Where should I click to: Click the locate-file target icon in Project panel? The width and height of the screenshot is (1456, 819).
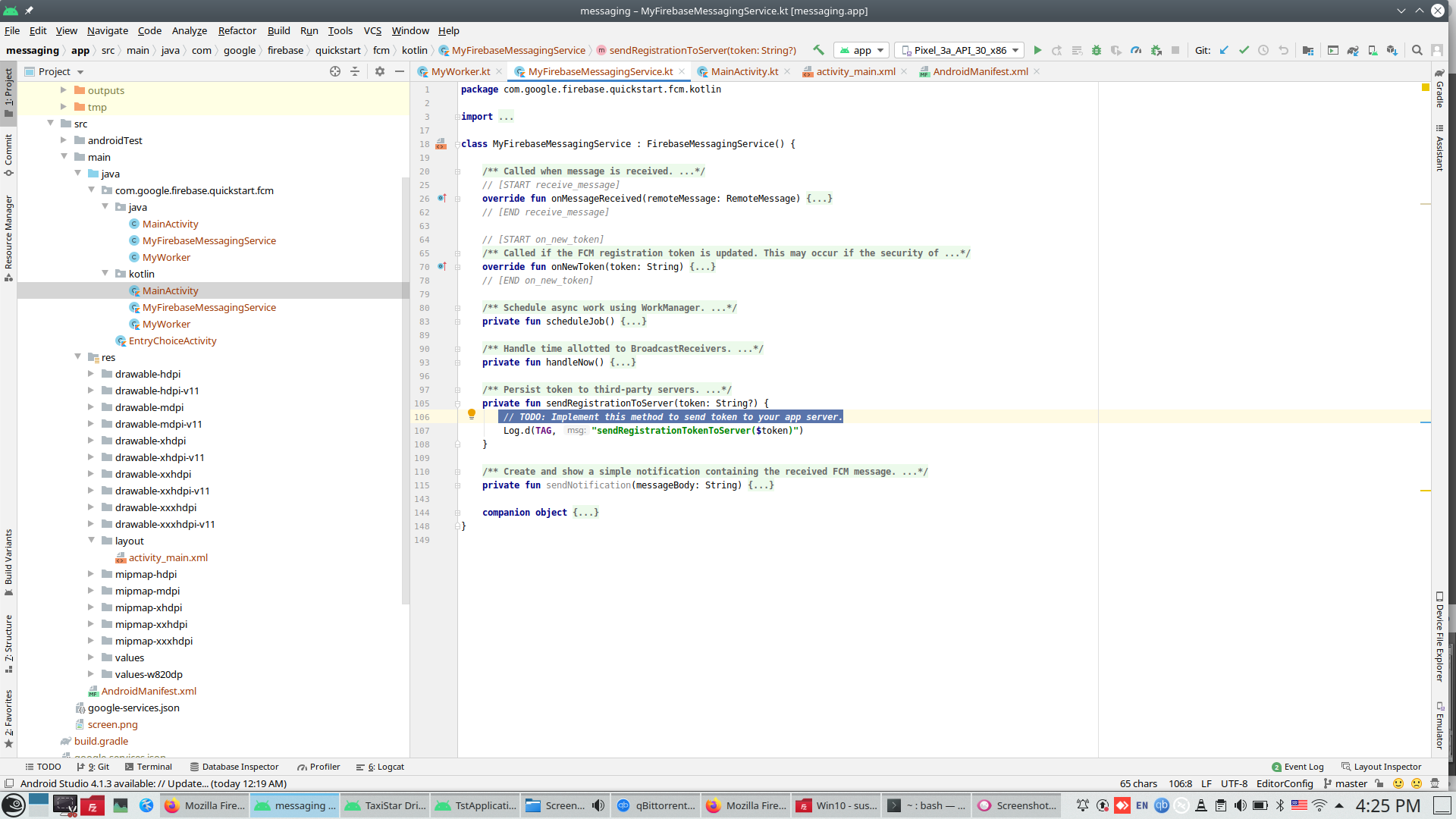tap(335, 71)
